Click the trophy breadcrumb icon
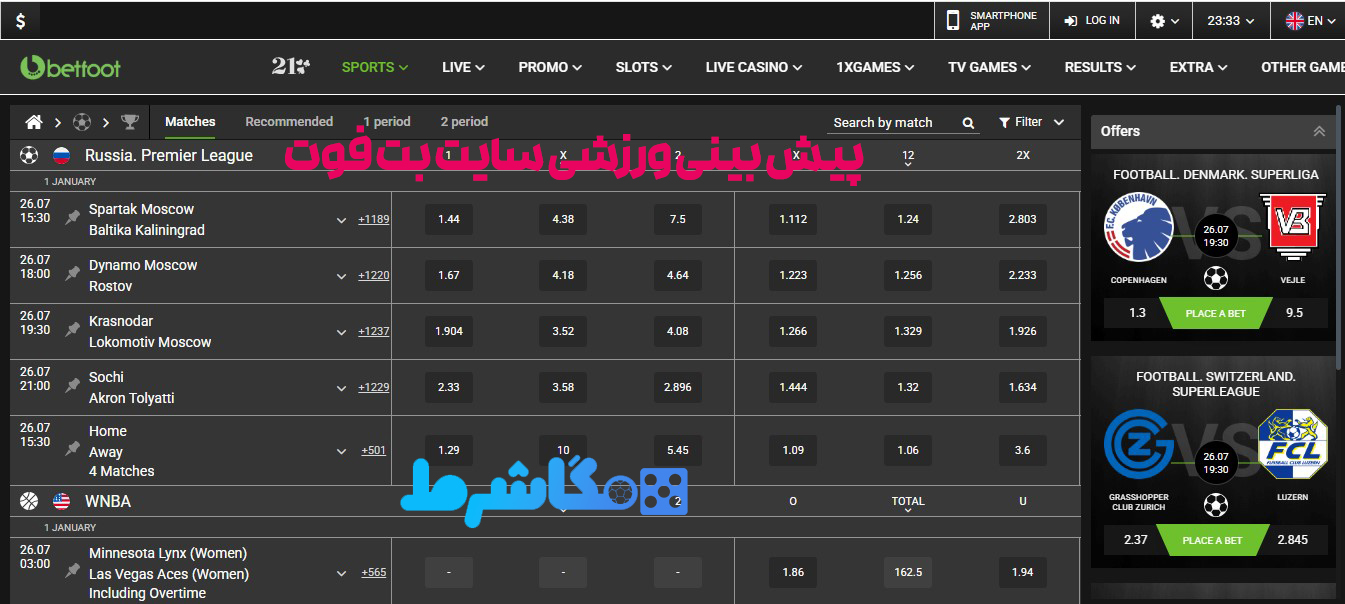This screenshot has width=1345, height=604. (130, 122)
